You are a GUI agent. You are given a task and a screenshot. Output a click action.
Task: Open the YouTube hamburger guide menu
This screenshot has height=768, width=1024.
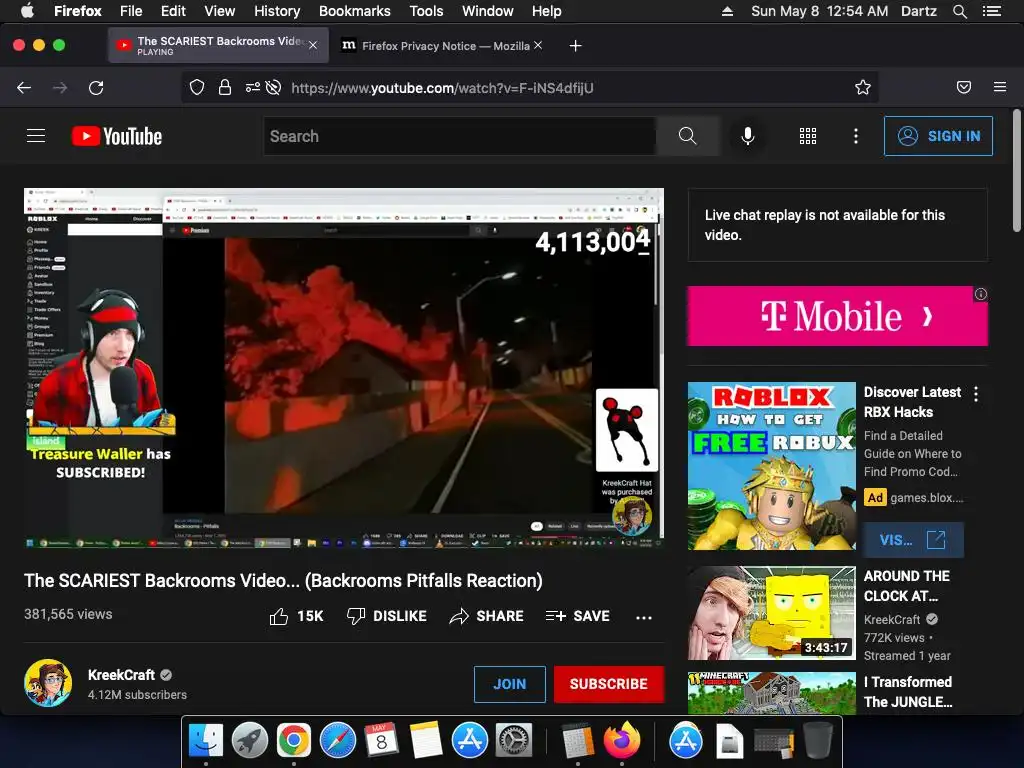(36, 136)
